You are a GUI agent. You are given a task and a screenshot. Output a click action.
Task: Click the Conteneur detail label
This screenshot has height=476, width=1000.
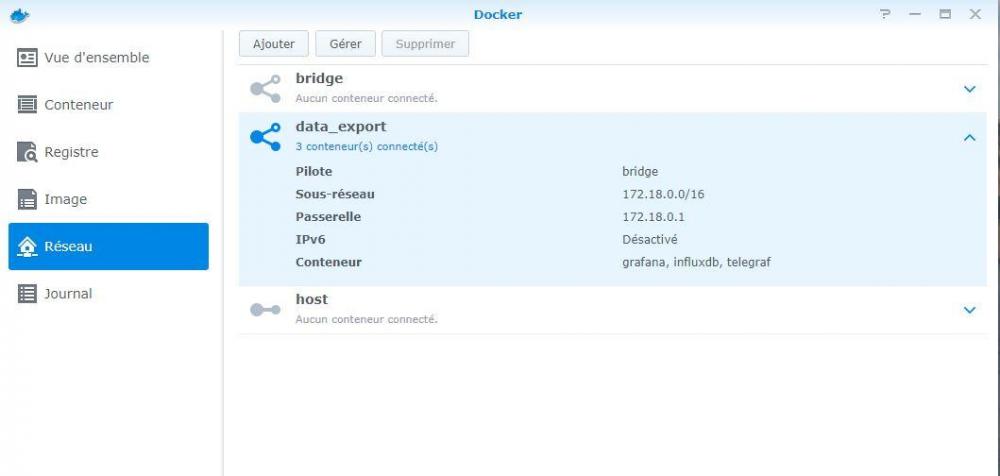pyautogui.click(x=328, y=262)
